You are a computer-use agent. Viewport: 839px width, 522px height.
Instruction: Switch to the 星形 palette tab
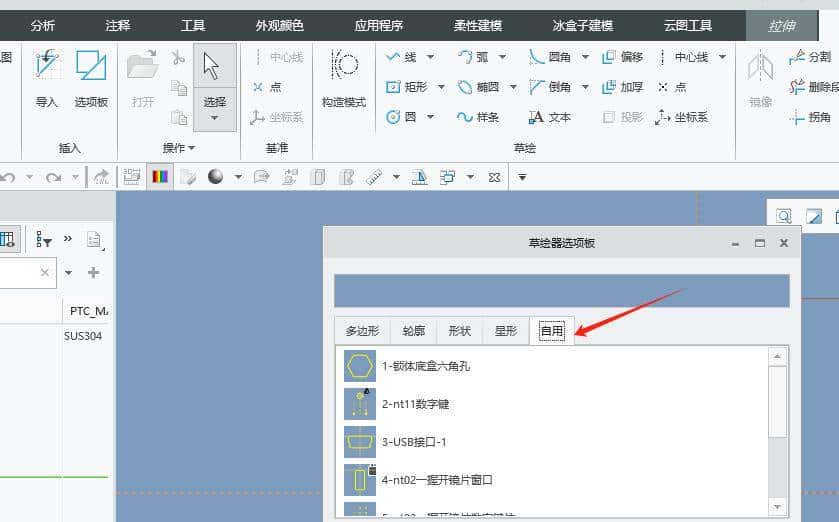tap(506, 331)
